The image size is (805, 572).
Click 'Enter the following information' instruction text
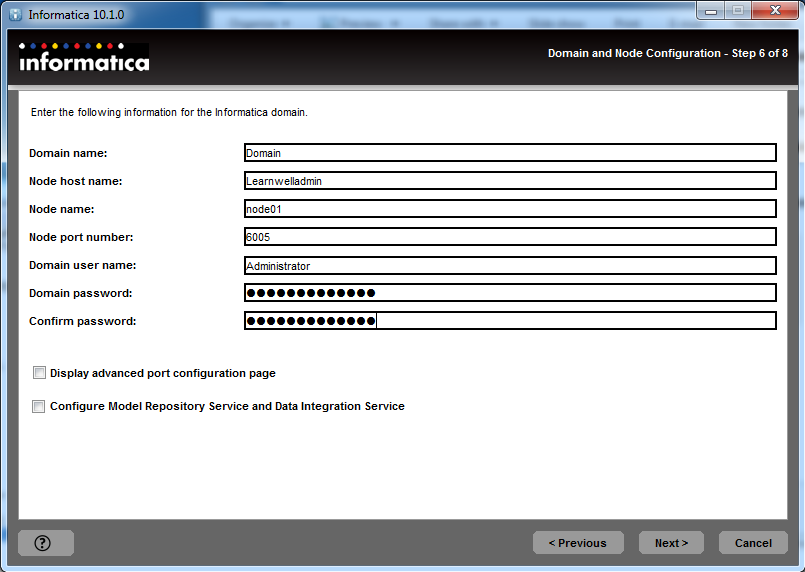coord(169,112)
